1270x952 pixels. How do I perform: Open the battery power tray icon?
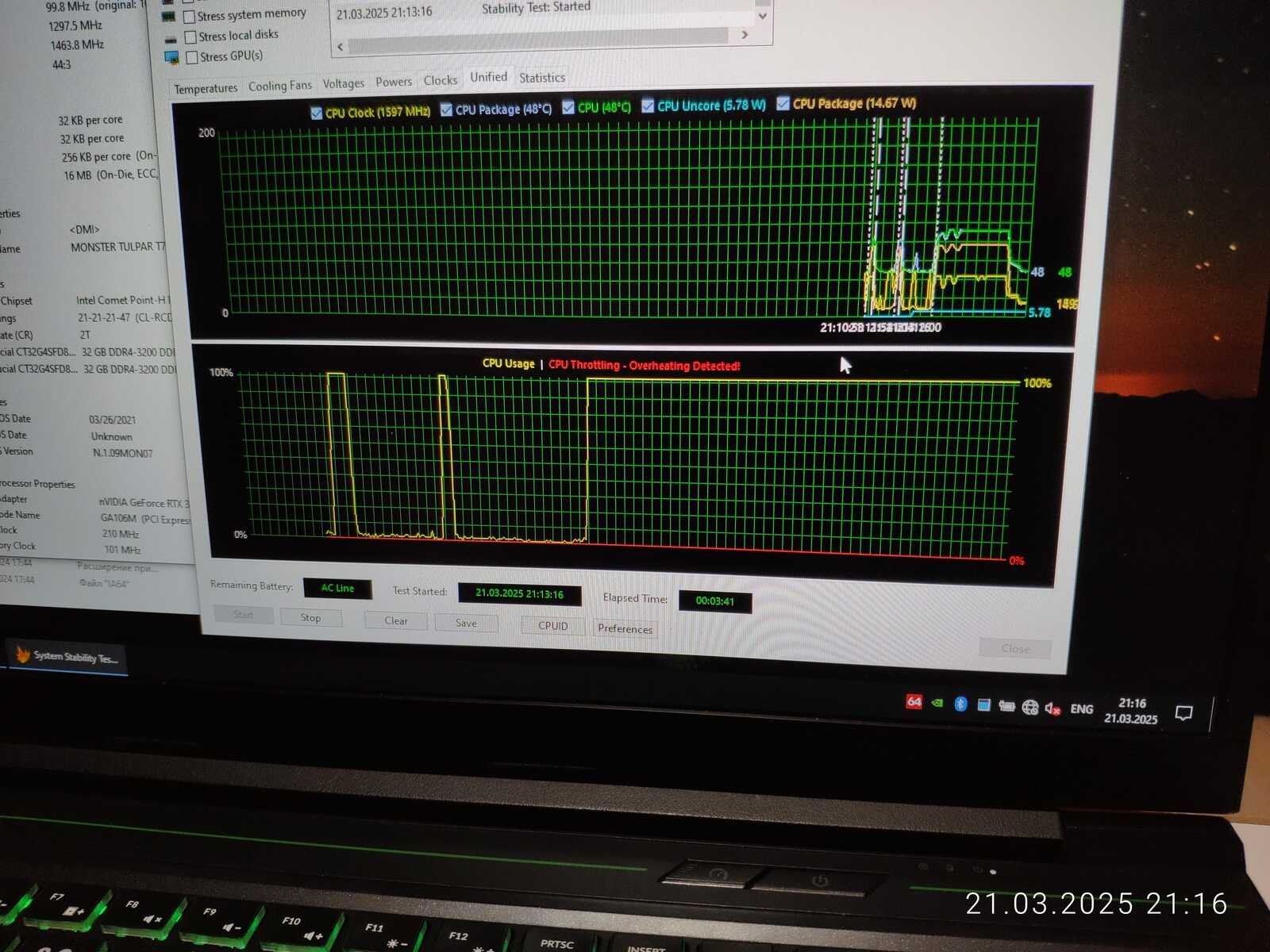click(x=1006, y=706)
